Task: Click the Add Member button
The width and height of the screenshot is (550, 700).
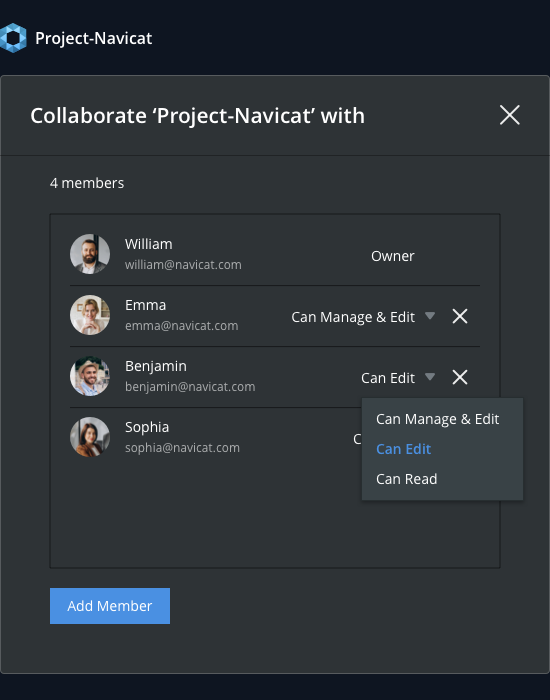Action: pyautogui.click(x=110, y=606)
